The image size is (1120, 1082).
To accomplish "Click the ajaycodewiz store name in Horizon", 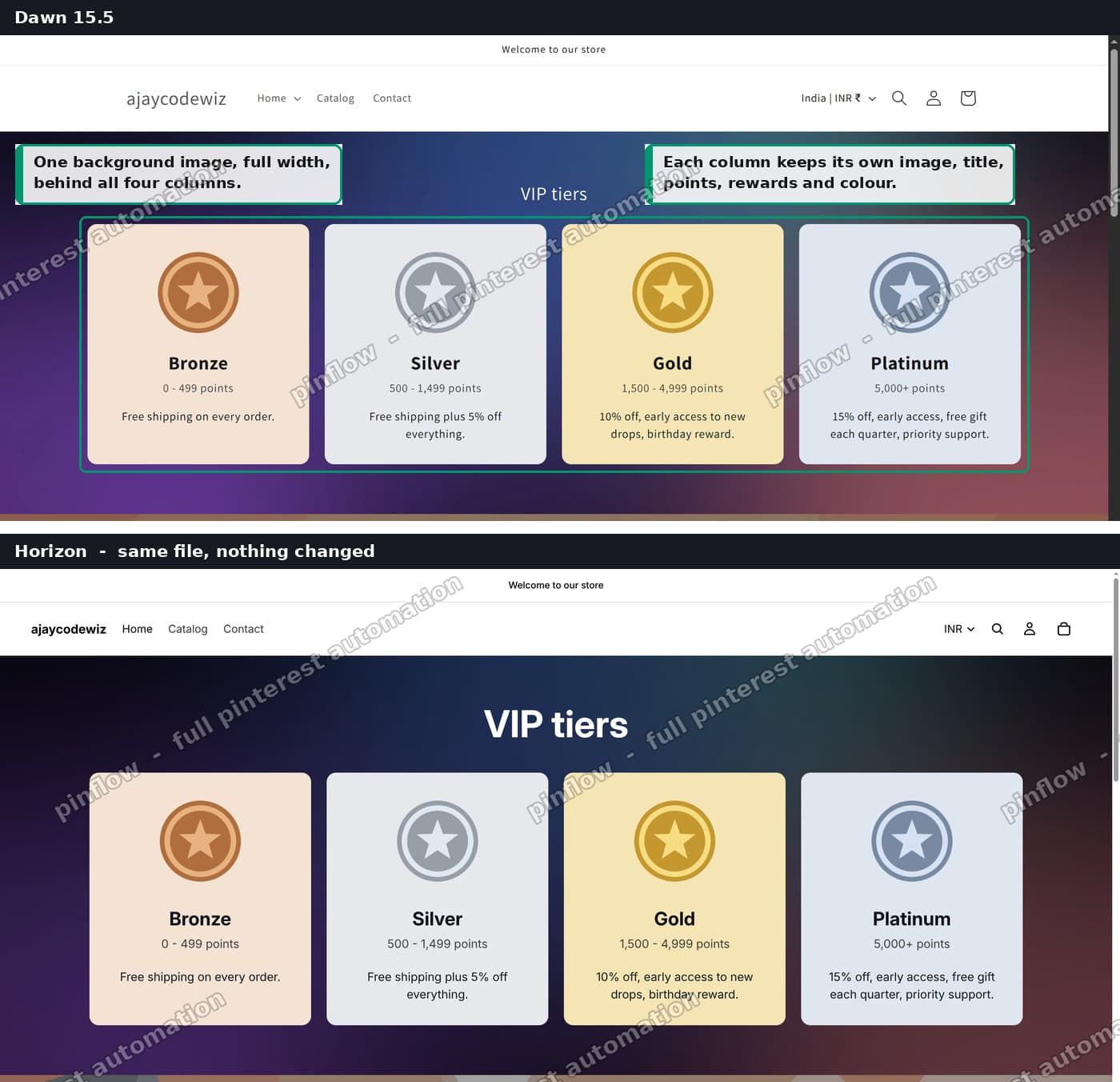I will [x=69, y=629].
